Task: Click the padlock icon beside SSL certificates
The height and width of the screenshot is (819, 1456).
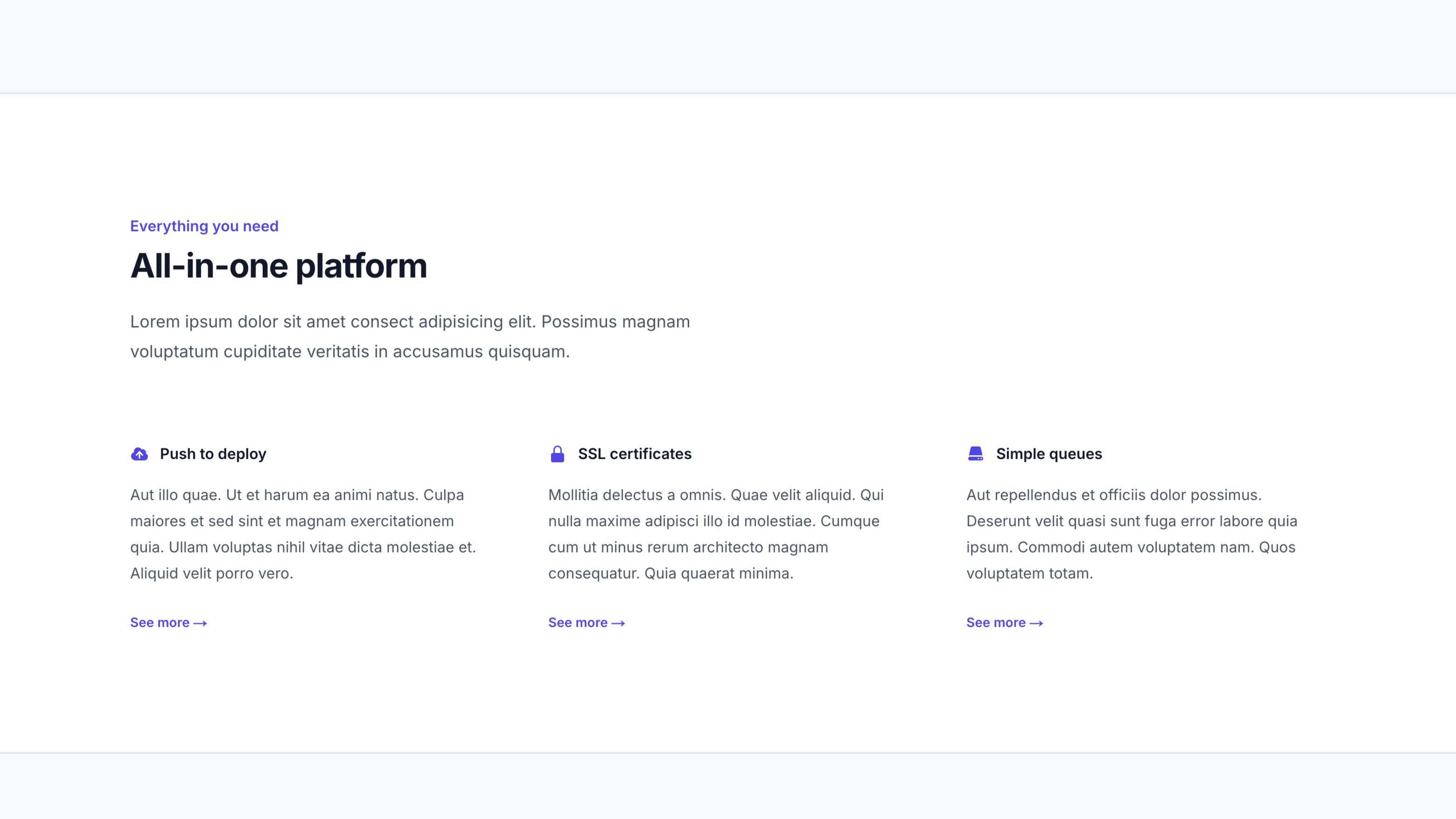Action: (x=557, y=454)
